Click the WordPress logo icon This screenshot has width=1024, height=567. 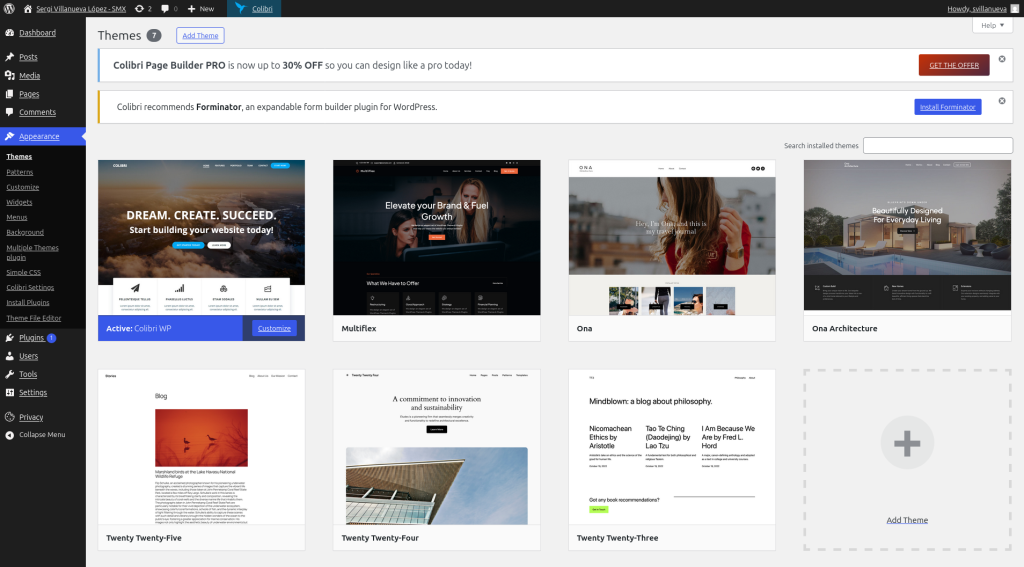pos(9,8)
